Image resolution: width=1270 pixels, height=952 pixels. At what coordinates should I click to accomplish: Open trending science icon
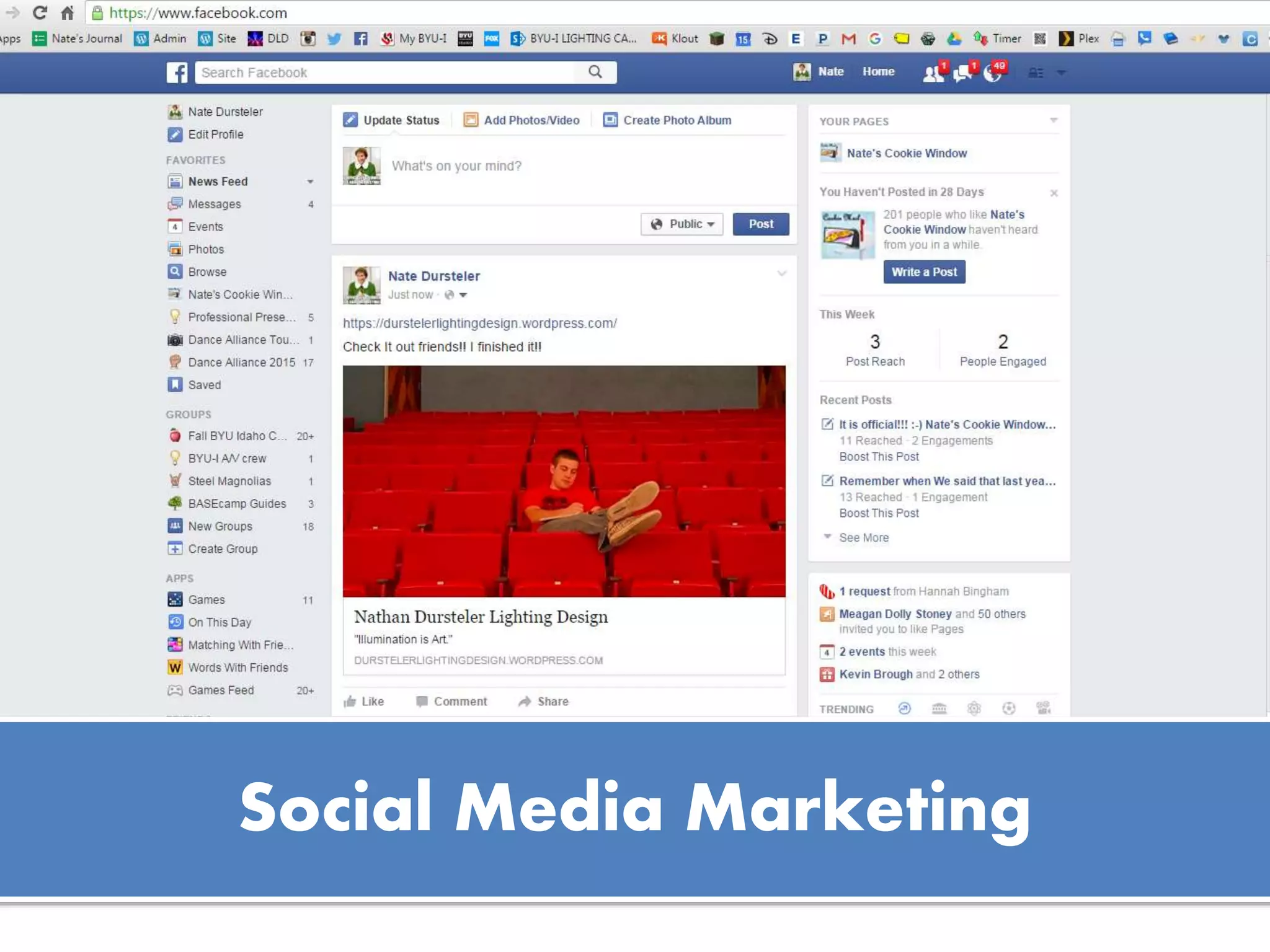(x=974, y=708)
